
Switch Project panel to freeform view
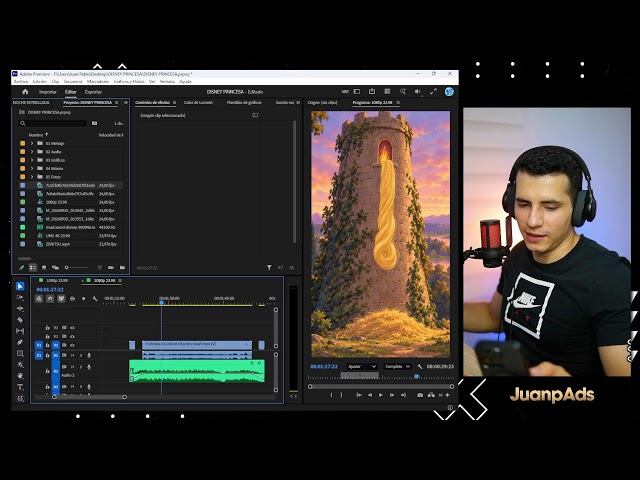pyautogui.click(x=55, y=267)
